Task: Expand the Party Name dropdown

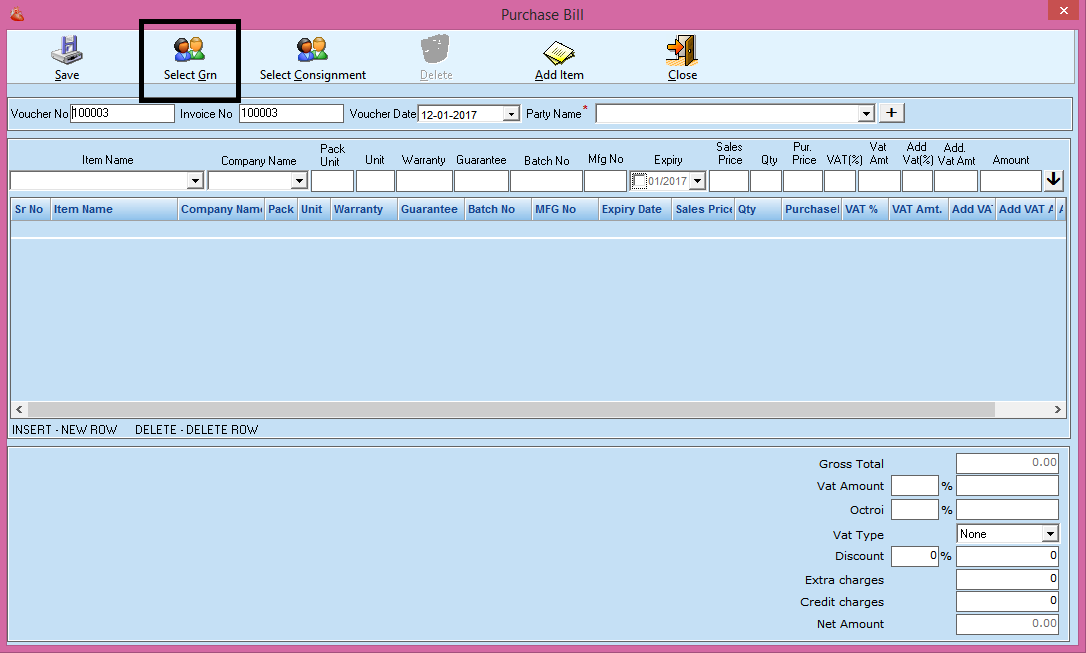Action: point(866,114)
